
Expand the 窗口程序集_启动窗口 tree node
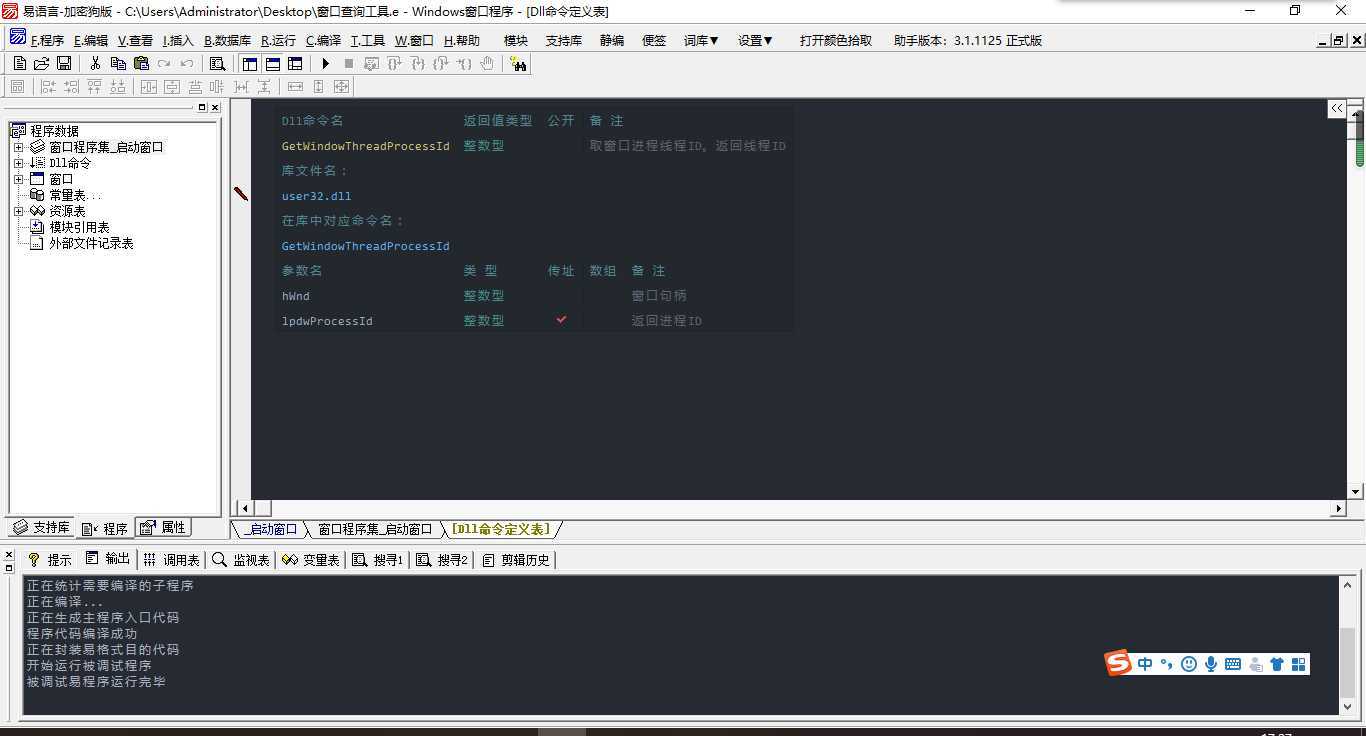point(18,147)
